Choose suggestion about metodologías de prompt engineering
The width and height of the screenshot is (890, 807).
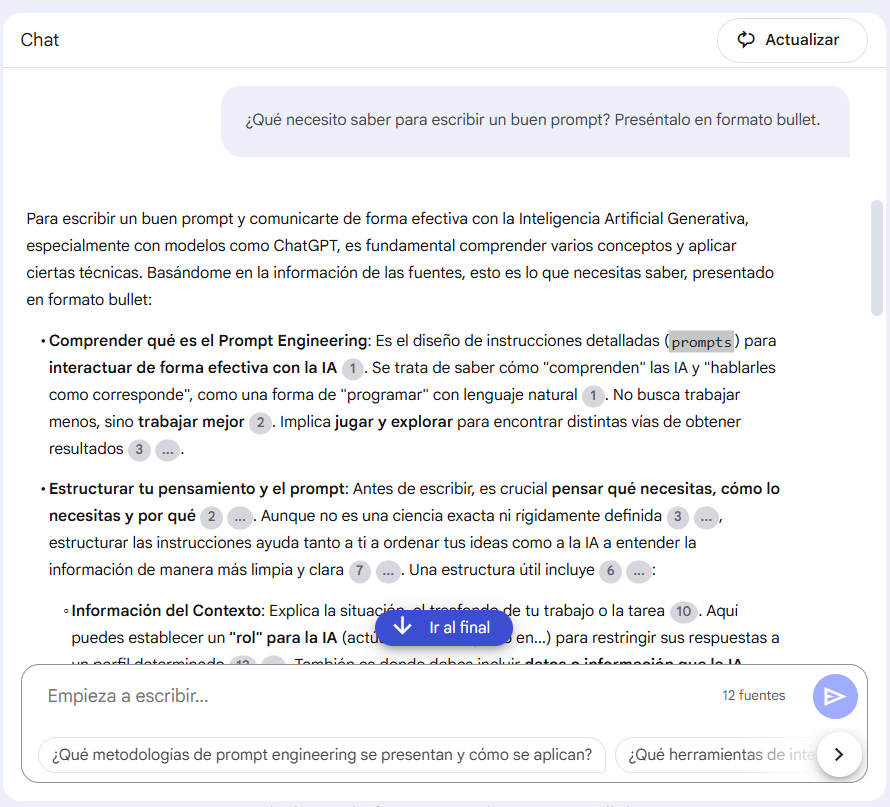tap(322, 755)
